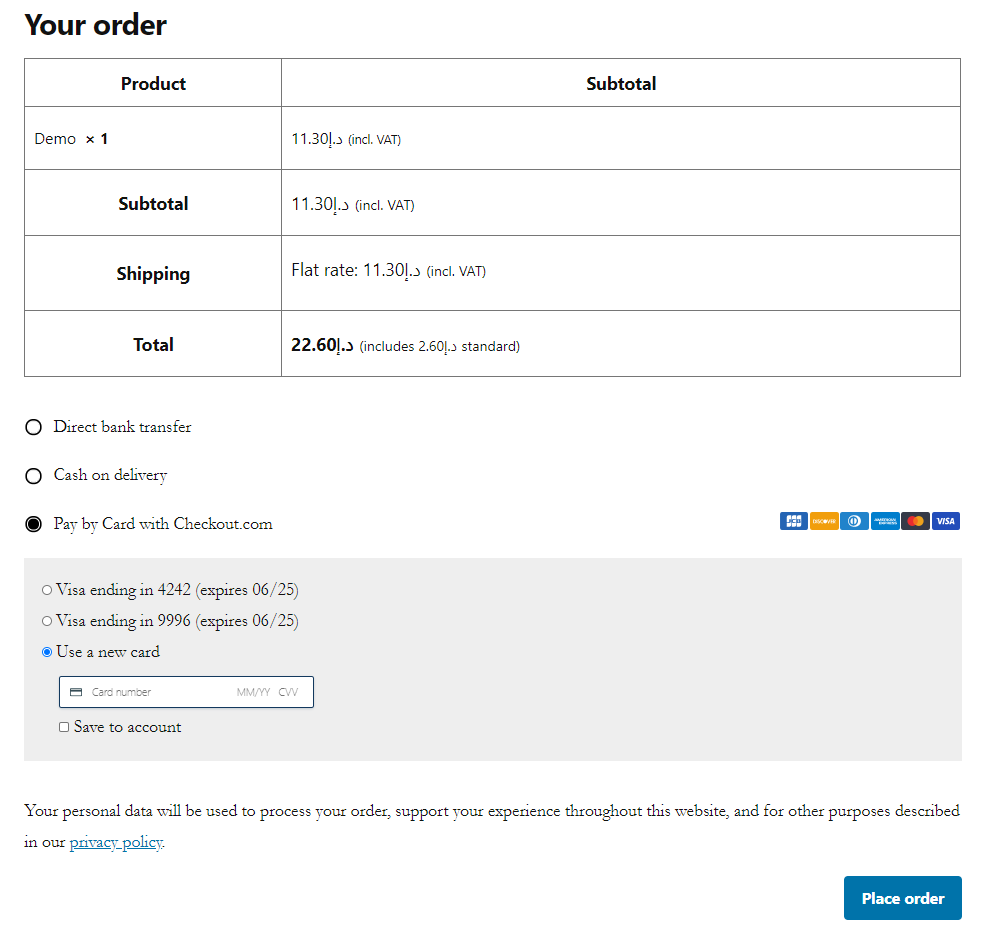Click the American Express card logo

[x=884, y=521]
